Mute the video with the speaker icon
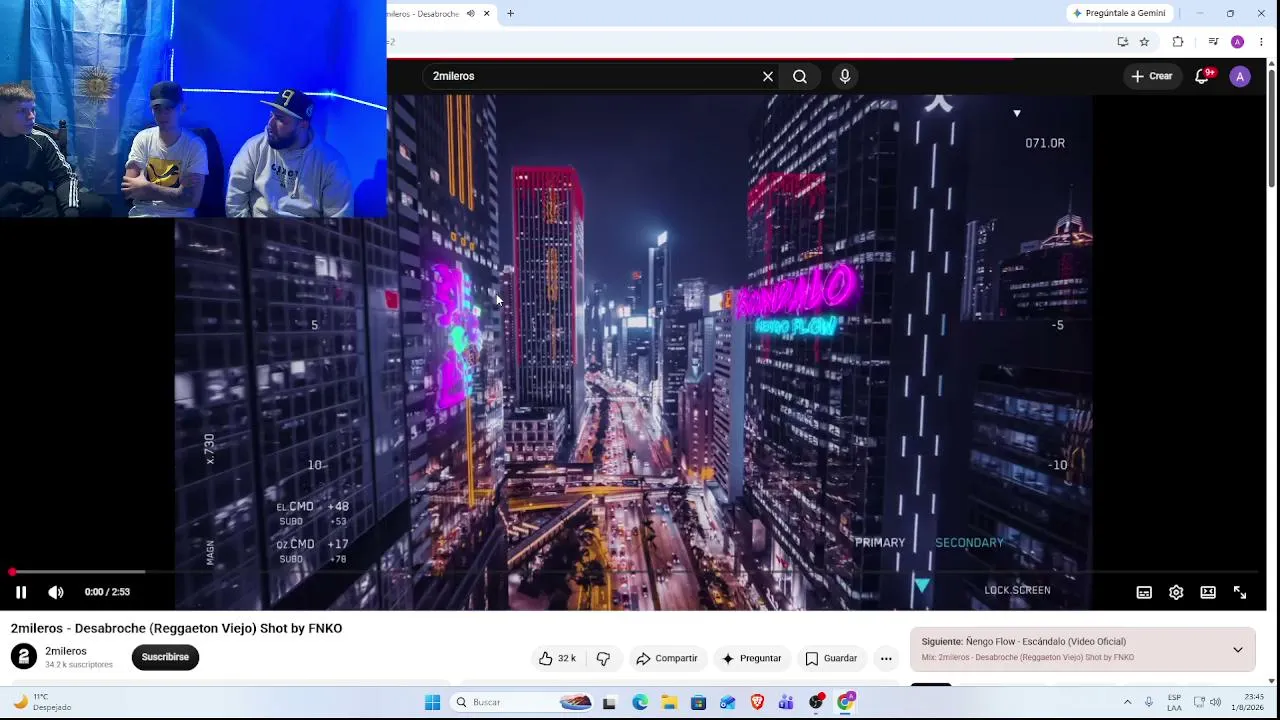This screenshot has height=720, width=1280. [x=56, y=592]
